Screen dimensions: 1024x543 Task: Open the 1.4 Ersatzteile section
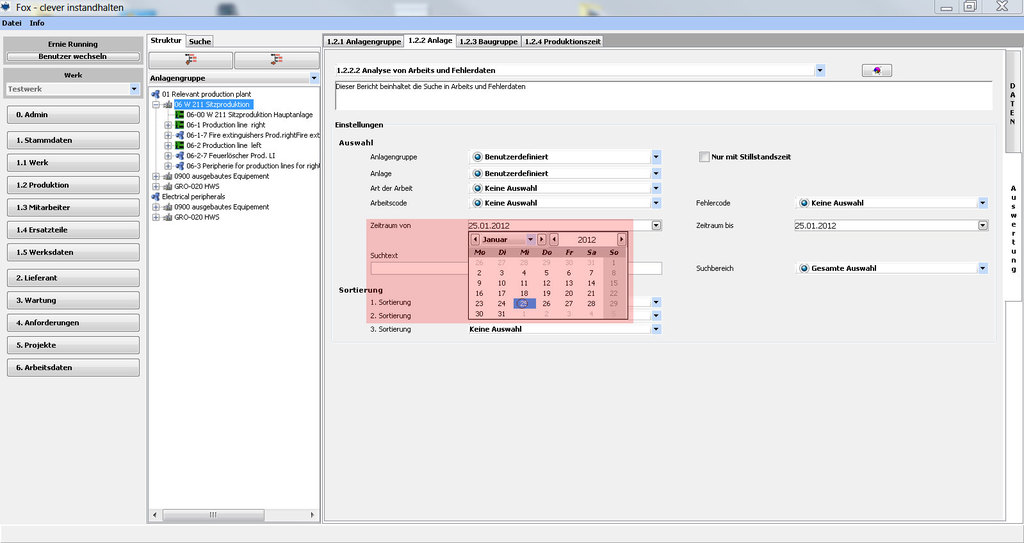click(x=72, y=230)
